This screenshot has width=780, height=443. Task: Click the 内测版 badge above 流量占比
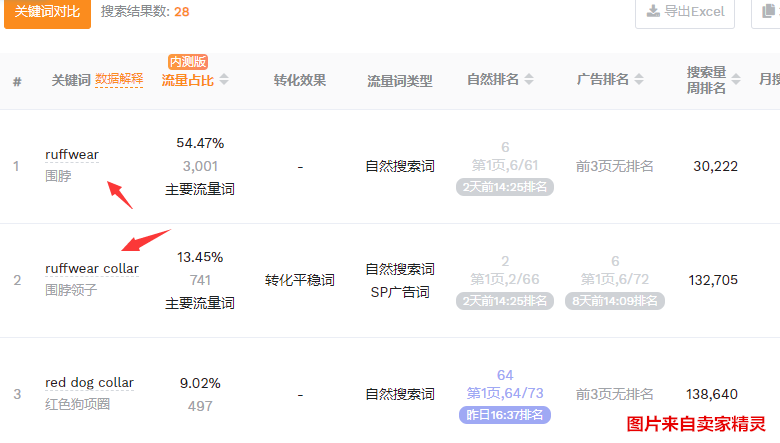point(188,62)
